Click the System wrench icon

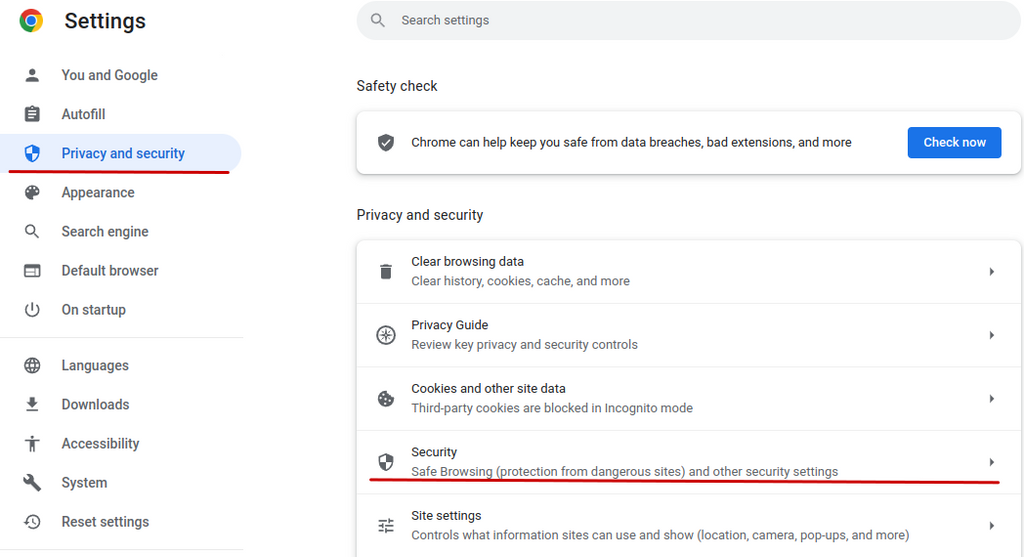(x=32, y=483)
